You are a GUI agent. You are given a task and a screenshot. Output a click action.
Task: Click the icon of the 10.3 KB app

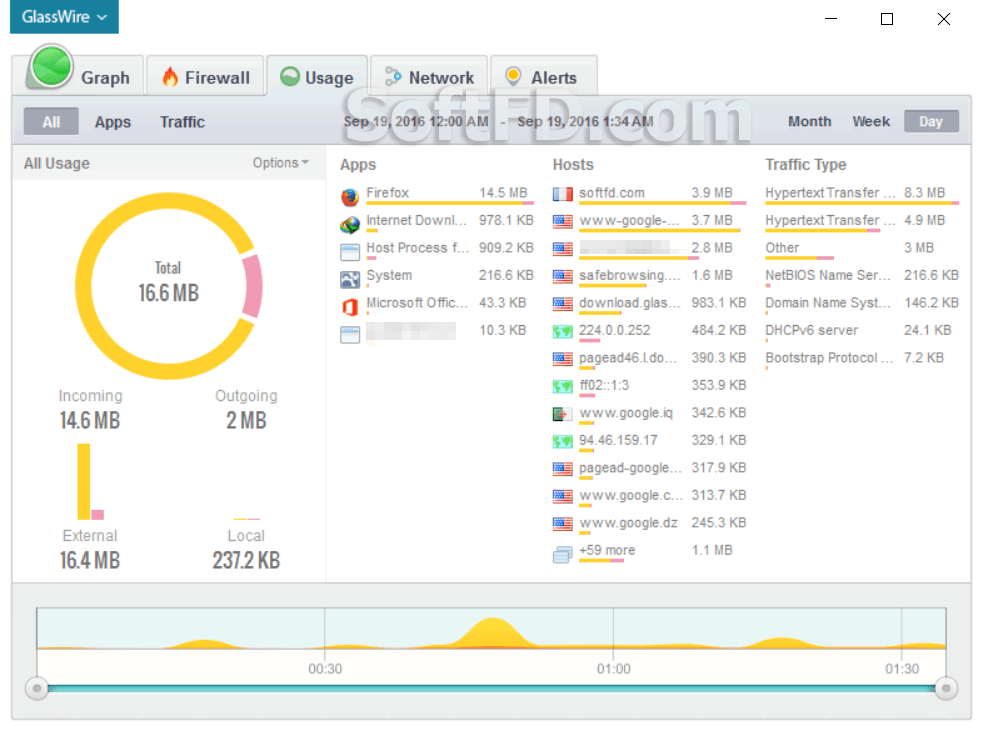pyautogui.click(x=350, y=334)
